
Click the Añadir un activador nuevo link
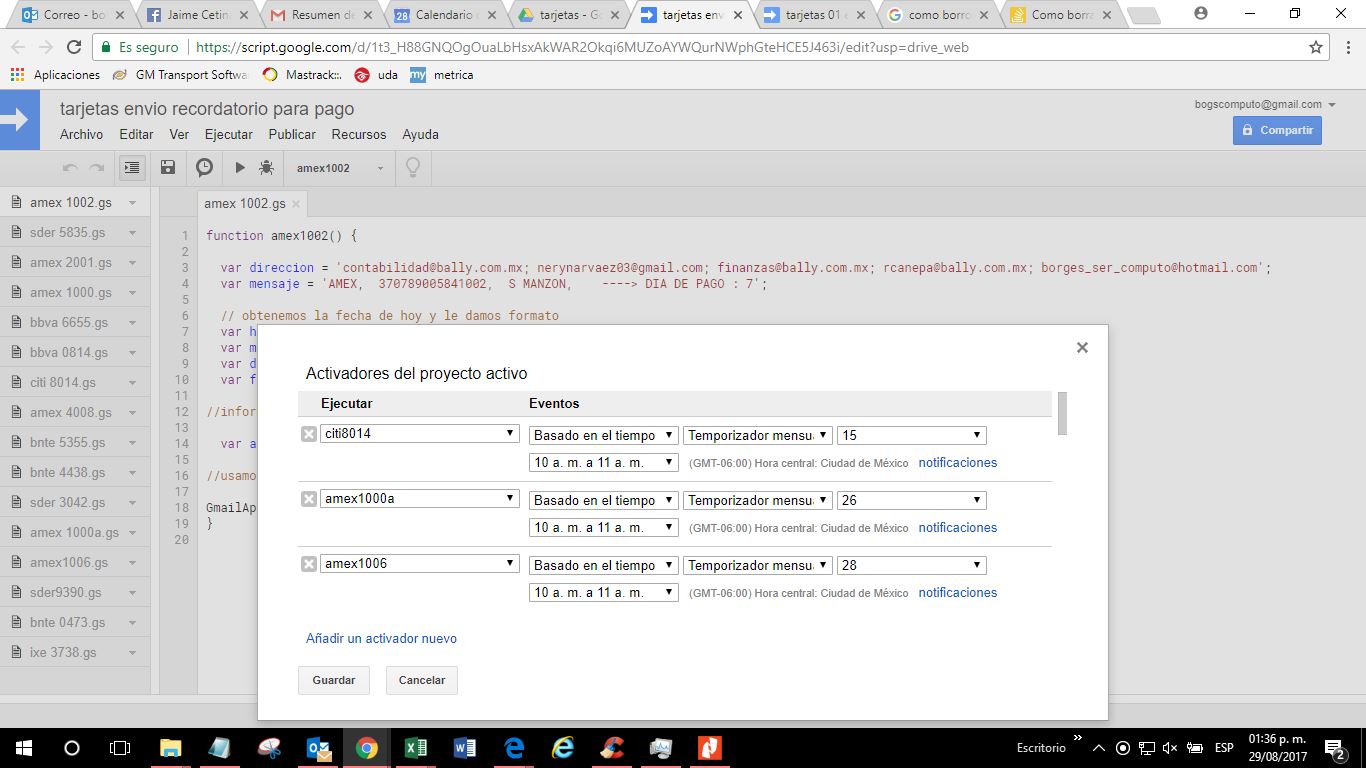(381, 638)
